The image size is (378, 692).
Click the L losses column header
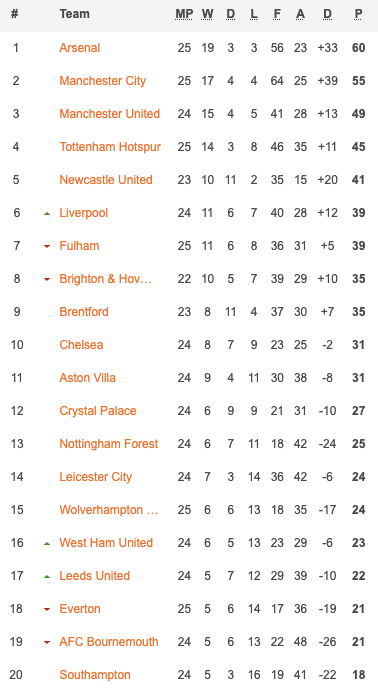click(254, 14)
